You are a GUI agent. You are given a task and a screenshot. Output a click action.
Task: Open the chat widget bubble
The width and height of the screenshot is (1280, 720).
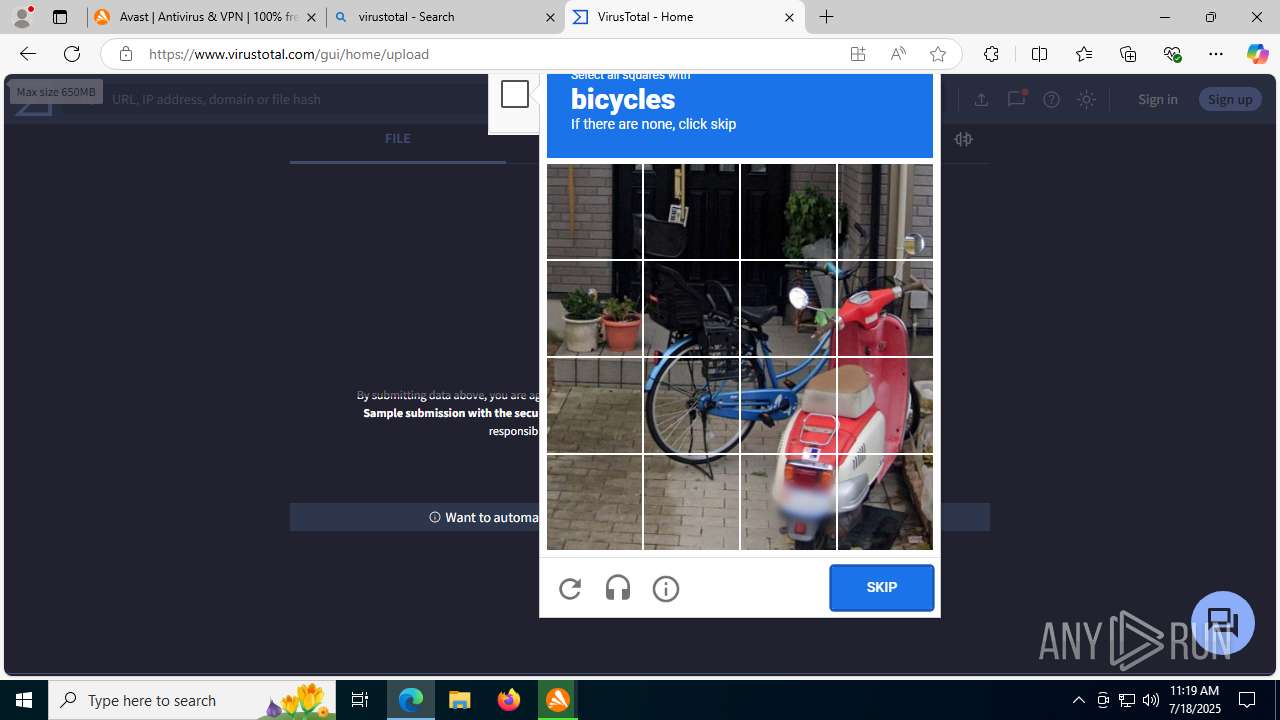pyautogui.click(x=1223, y=623)
